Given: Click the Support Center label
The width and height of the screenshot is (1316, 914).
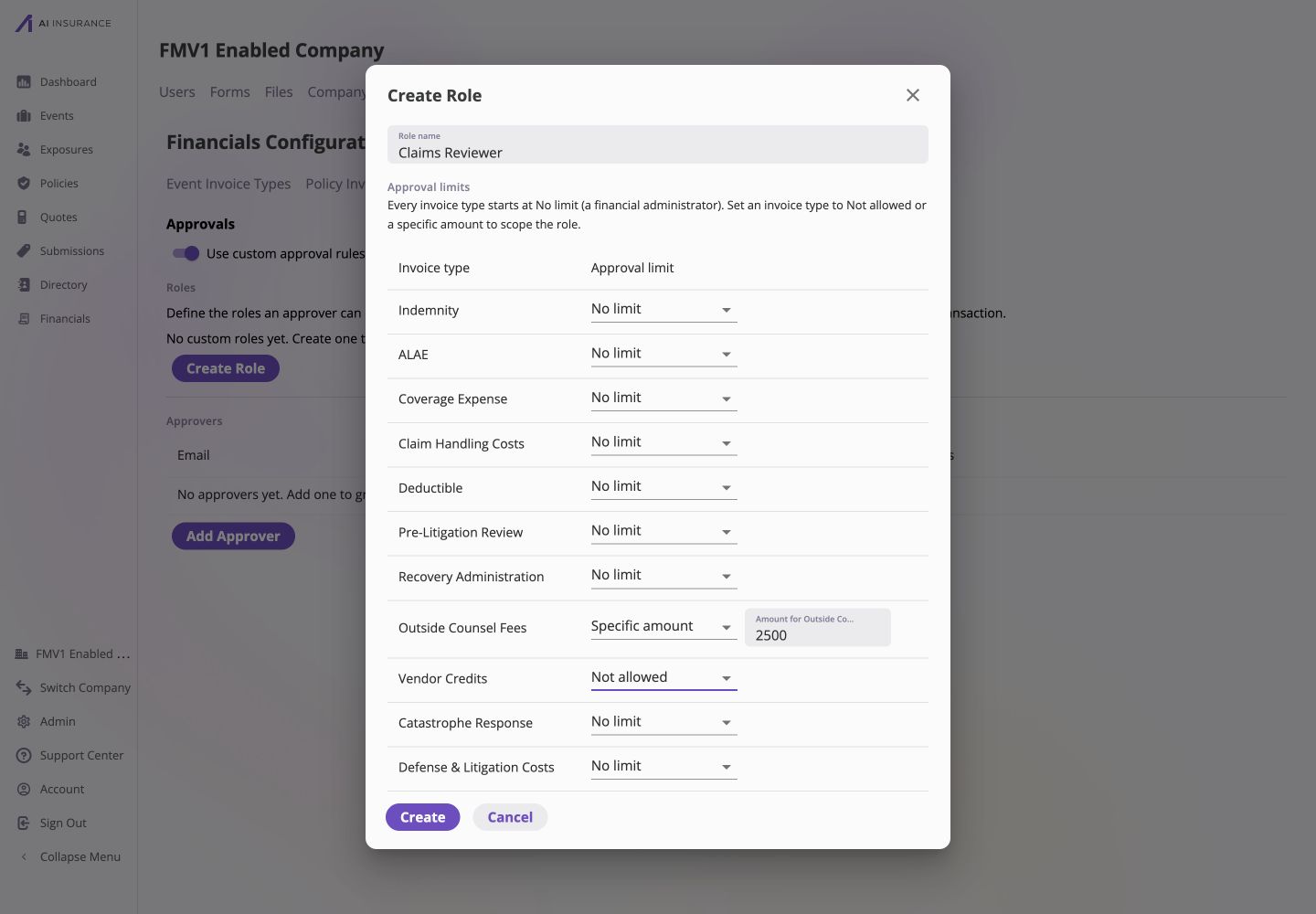Looking at the screenshot, I should pos(81,756).
